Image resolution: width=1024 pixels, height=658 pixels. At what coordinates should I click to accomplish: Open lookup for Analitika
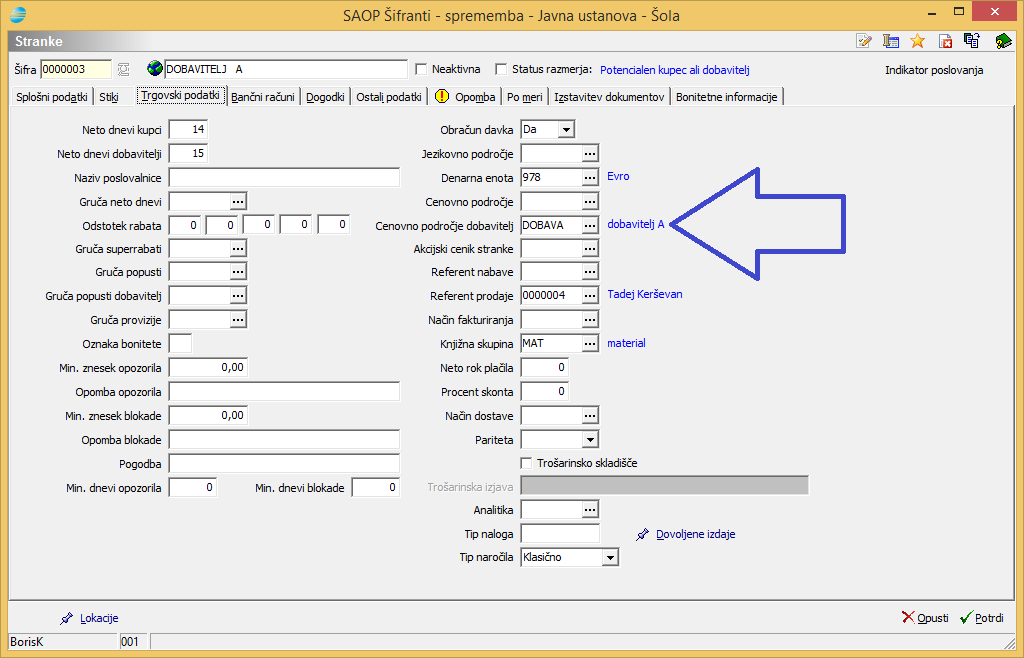590,510
